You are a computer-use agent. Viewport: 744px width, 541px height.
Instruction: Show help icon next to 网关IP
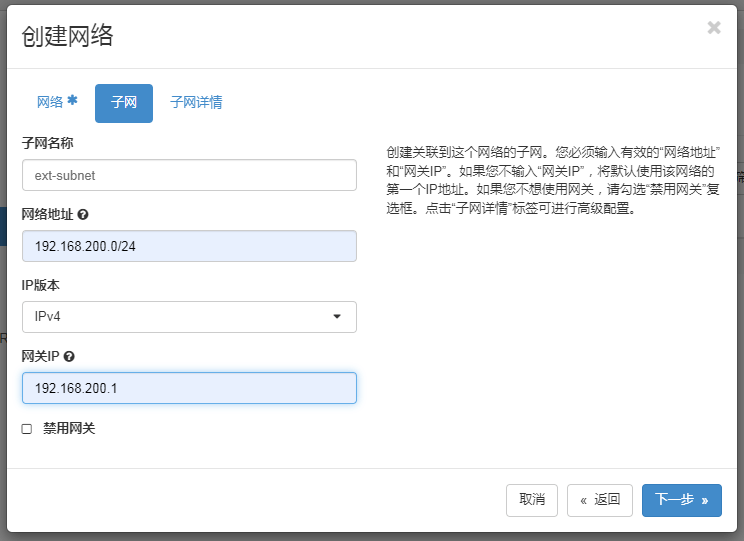(x=69, y=356)
